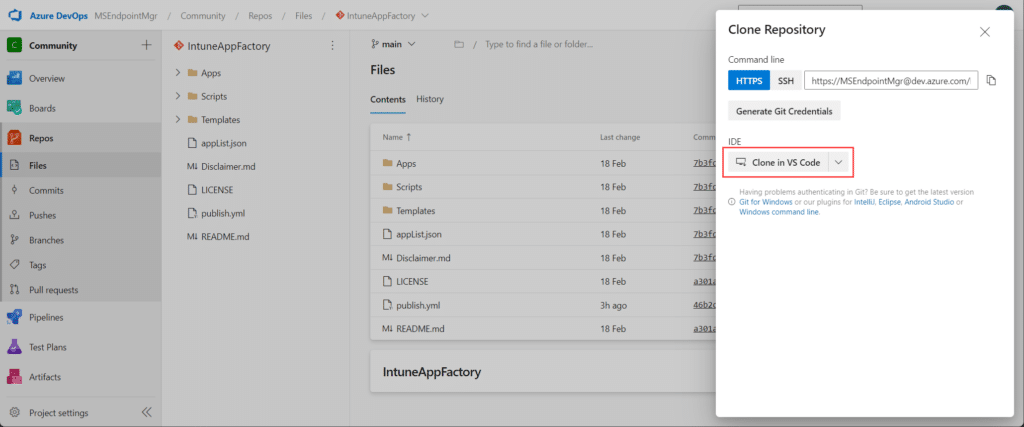The image size is (1024, 427).
Task: Expand the Scripts folder in tree
Action: click(x=177, y=96)
